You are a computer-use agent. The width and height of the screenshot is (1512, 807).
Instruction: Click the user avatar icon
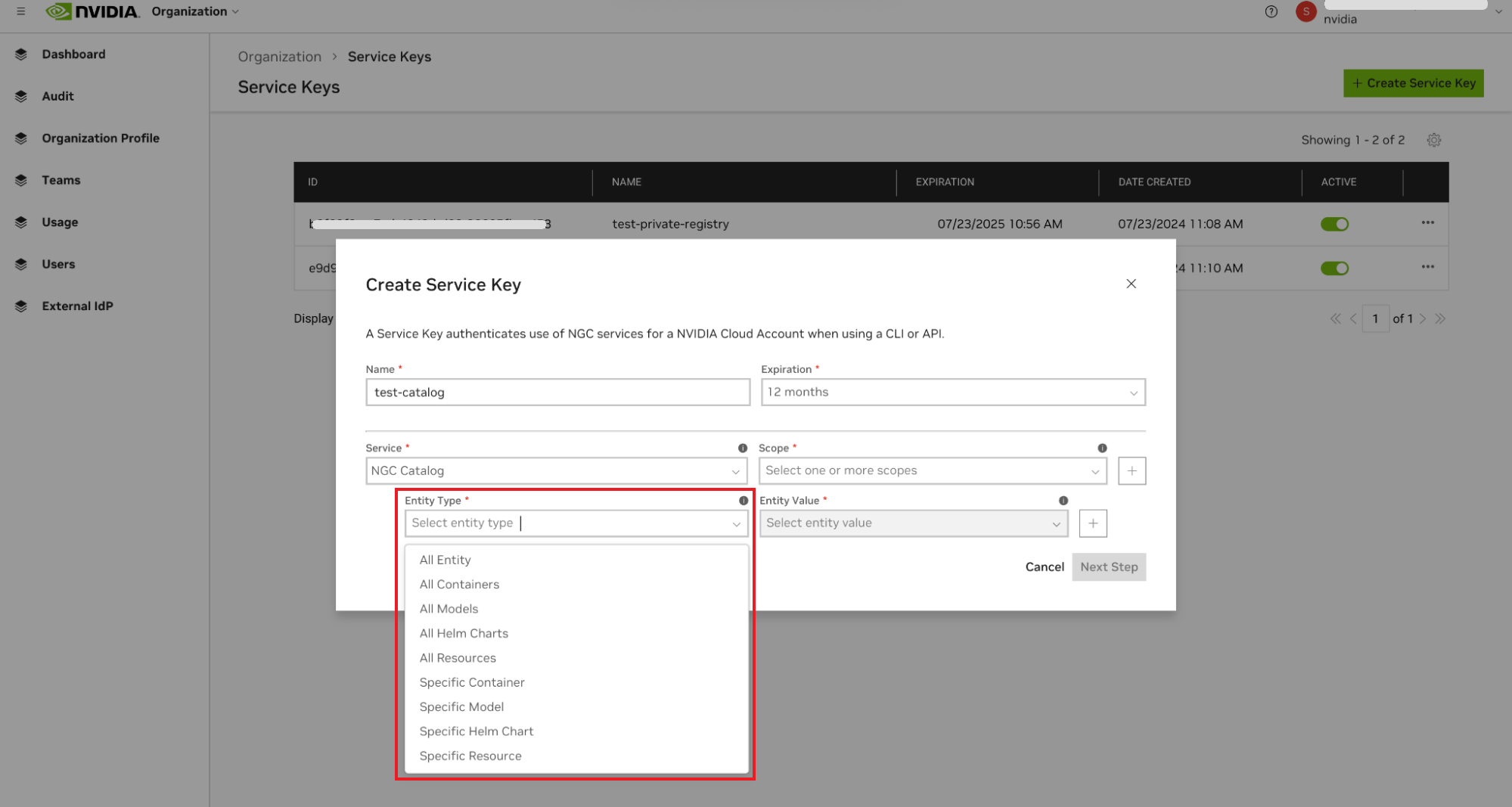[x=1306, y=11]
